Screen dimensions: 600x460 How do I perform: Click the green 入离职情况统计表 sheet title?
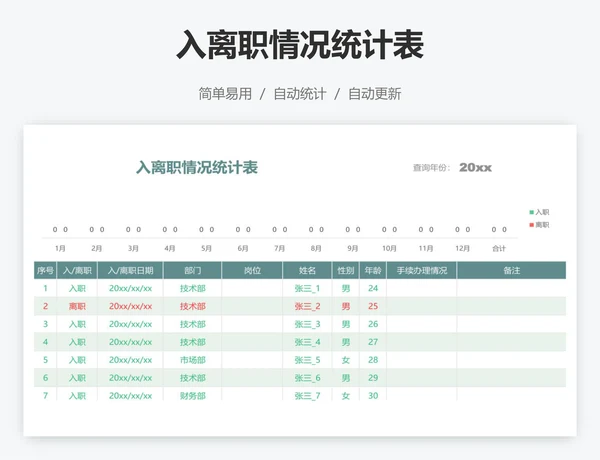tap(197, 168)
